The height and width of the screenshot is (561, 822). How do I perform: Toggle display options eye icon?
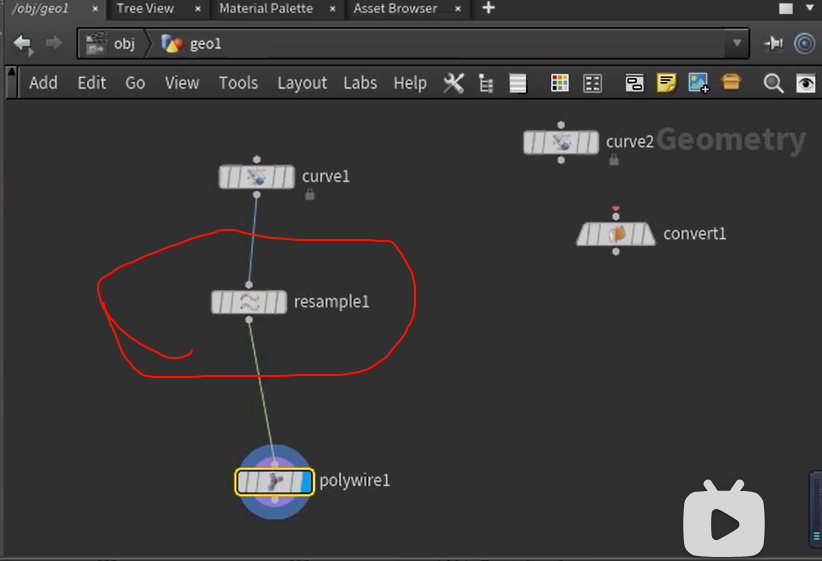(806, 83)
